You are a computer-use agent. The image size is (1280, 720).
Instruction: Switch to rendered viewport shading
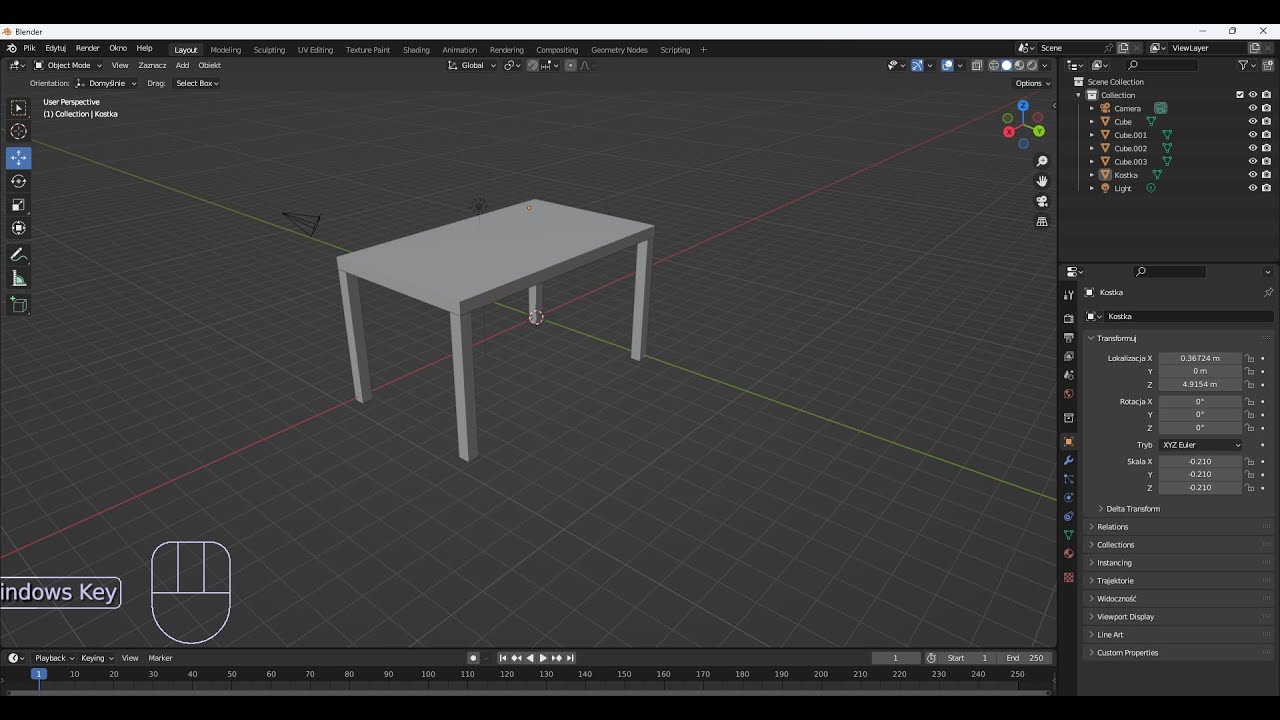1031,65
